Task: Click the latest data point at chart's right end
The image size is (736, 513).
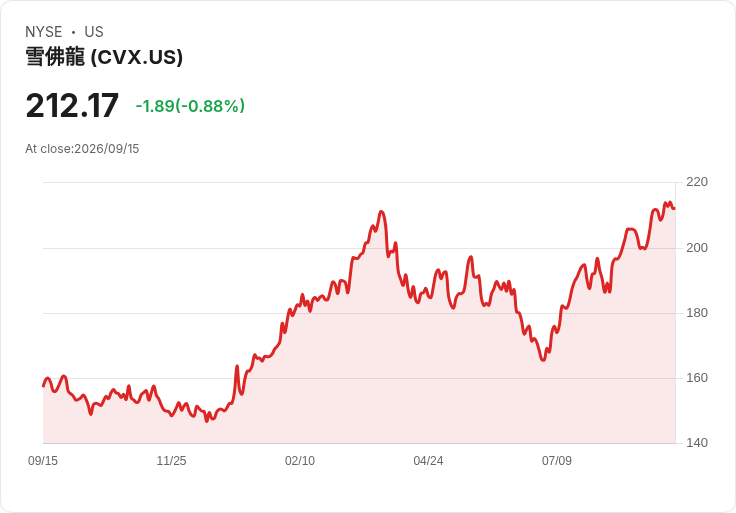Action: point(674,208)
